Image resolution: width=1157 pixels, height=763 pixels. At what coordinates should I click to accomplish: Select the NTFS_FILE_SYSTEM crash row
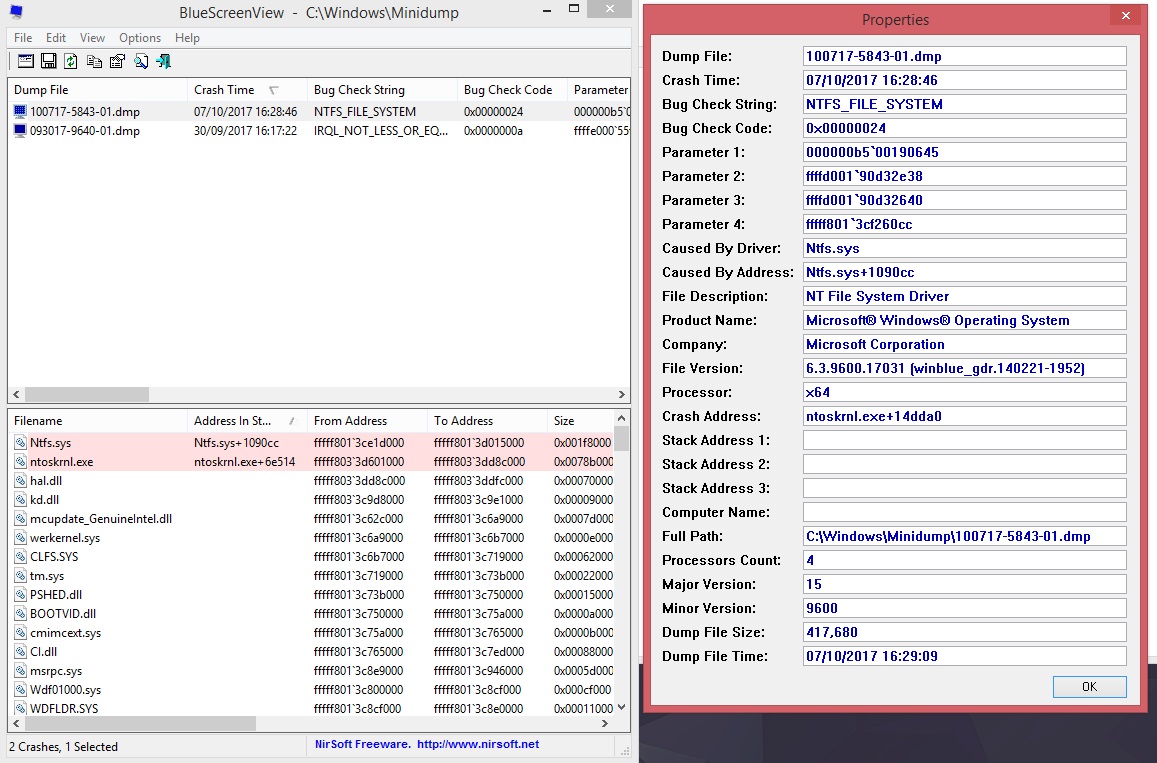coord(319,111)
